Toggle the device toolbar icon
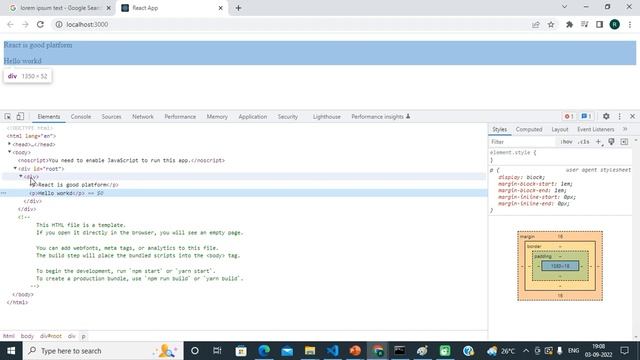The height and width of the screenshot is (360, 640). click(20, 117)
